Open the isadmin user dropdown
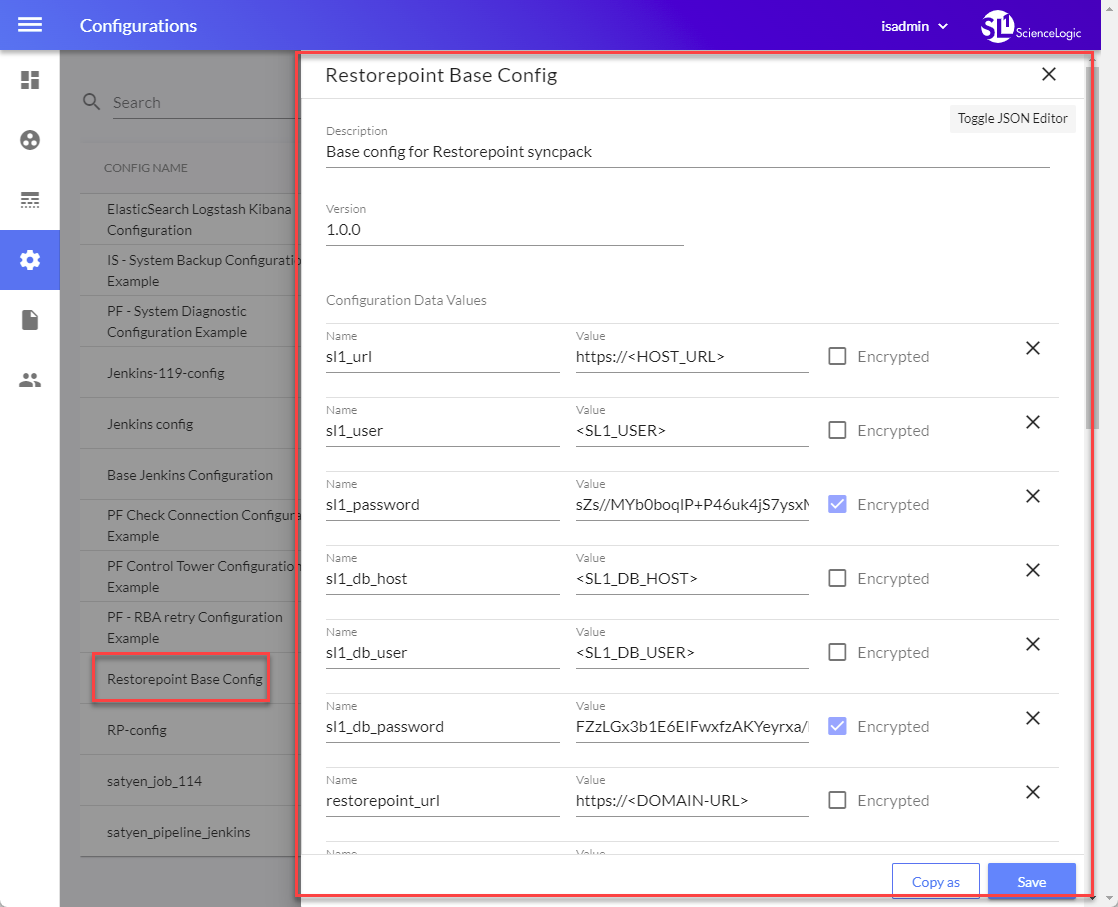This screenshot has height=907, width=1118. pos(915,26)
